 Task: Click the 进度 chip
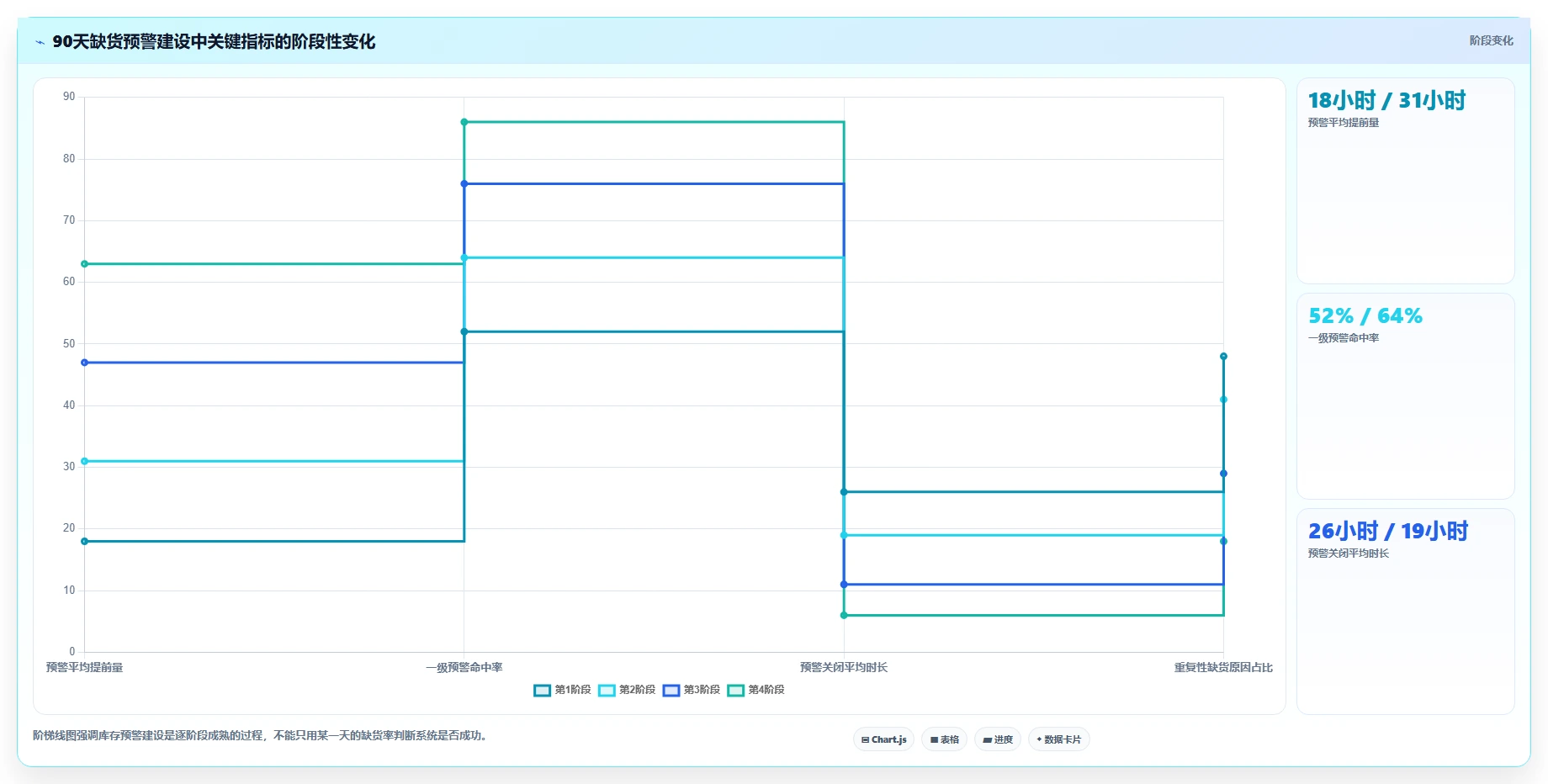998,739
